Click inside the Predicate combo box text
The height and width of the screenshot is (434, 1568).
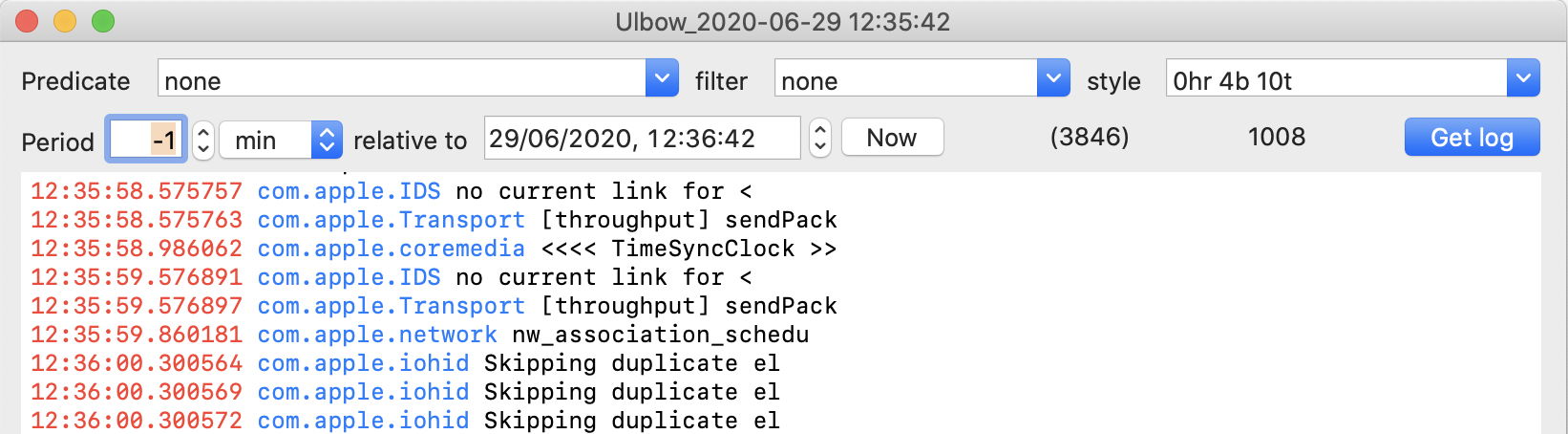coord(401,80)
